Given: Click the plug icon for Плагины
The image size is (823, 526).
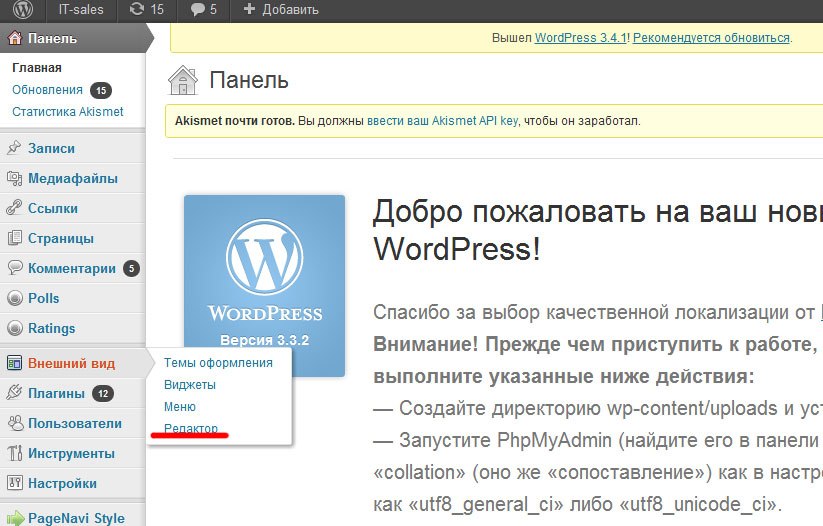Looking at the screenshot, I should tap(15, 393).
